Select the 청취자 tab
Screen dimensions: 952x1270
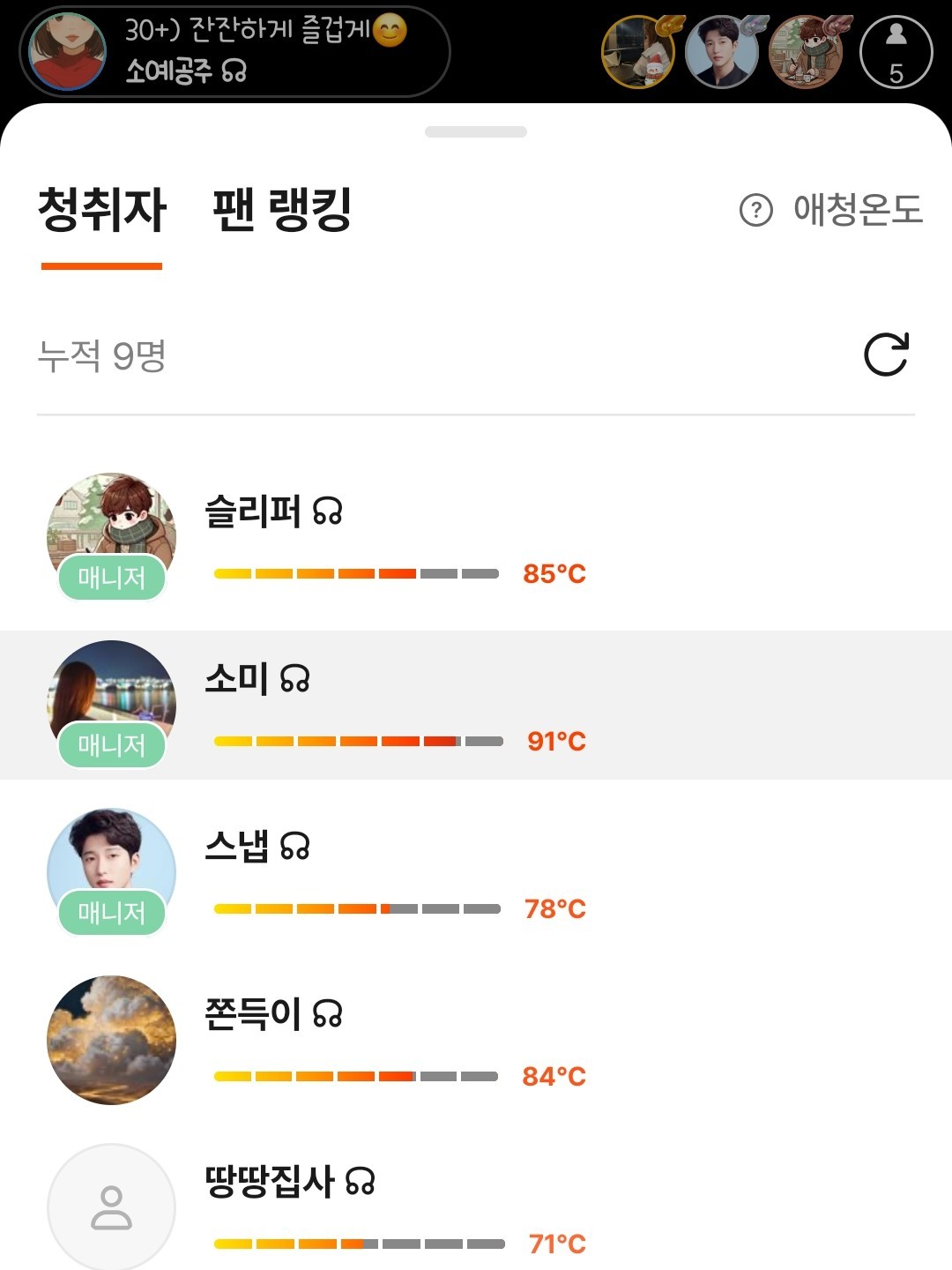tap(101, 210)
